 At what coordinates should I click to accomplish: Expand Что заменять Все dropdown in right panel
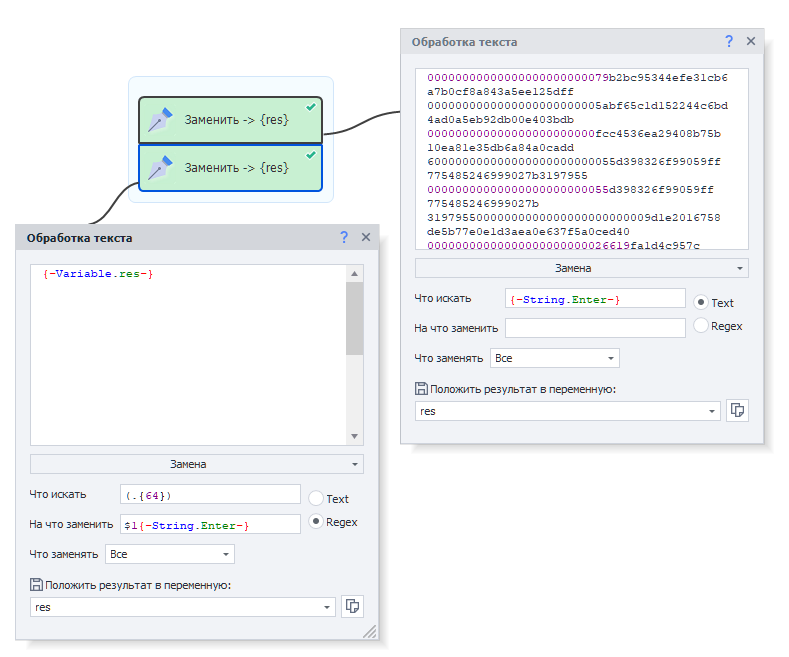[x=555, y=358]
